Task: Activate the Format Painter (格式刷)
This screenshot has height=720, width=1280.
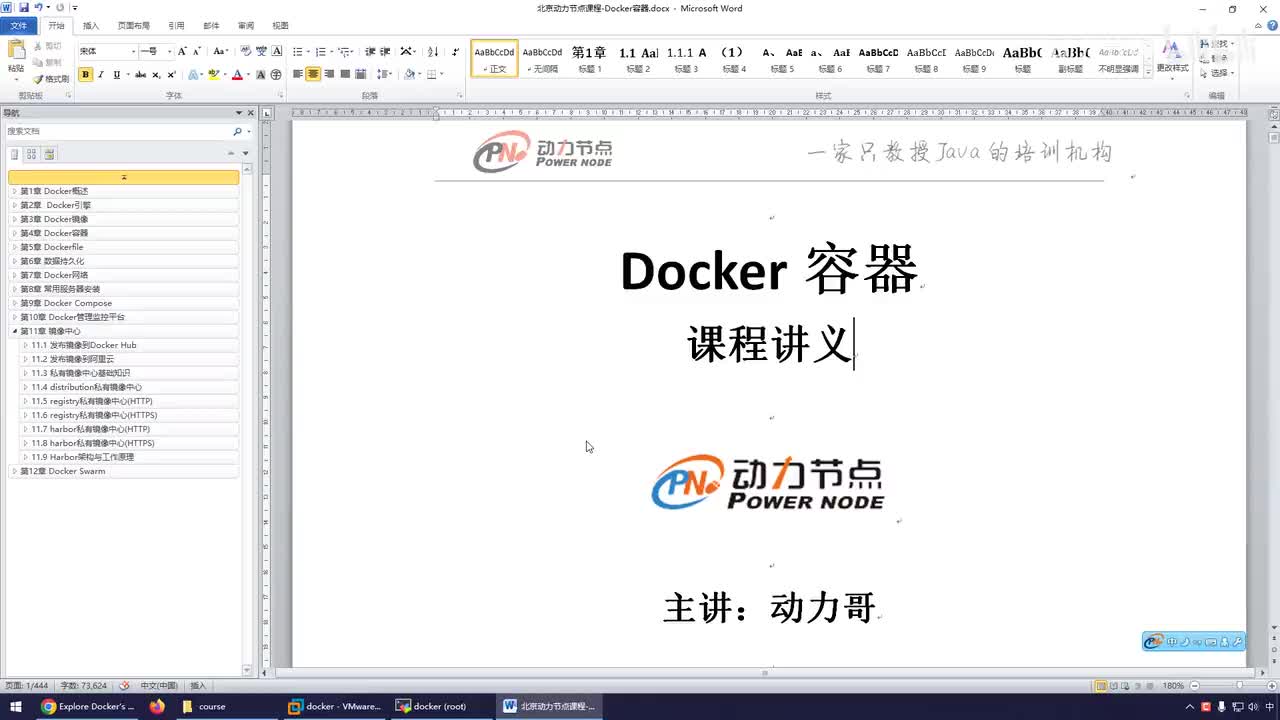Action: click(51, 79)
